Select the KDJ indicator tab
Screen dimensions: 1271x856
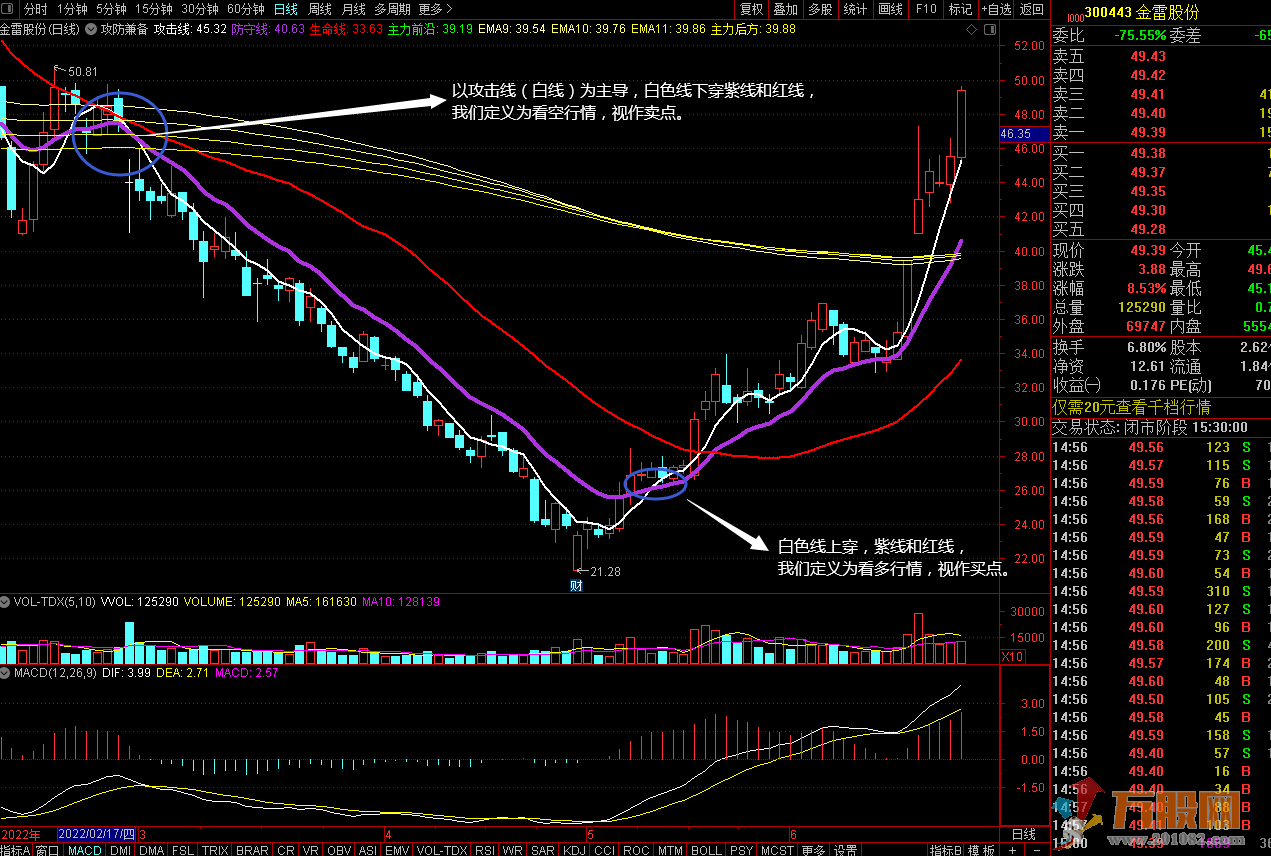(x=575, y=850)
